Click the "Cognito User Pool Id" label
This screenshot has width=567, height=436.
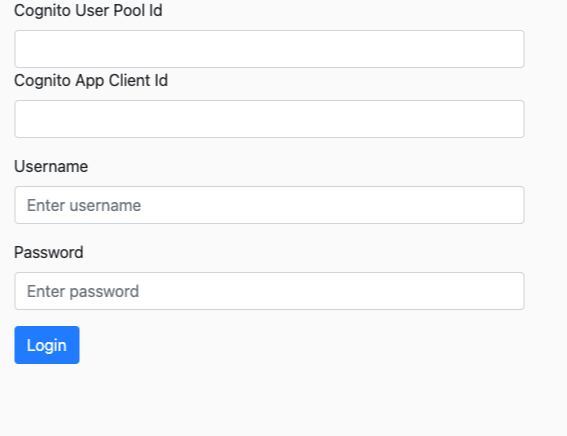pyautogui.click(x=88, y=10)
